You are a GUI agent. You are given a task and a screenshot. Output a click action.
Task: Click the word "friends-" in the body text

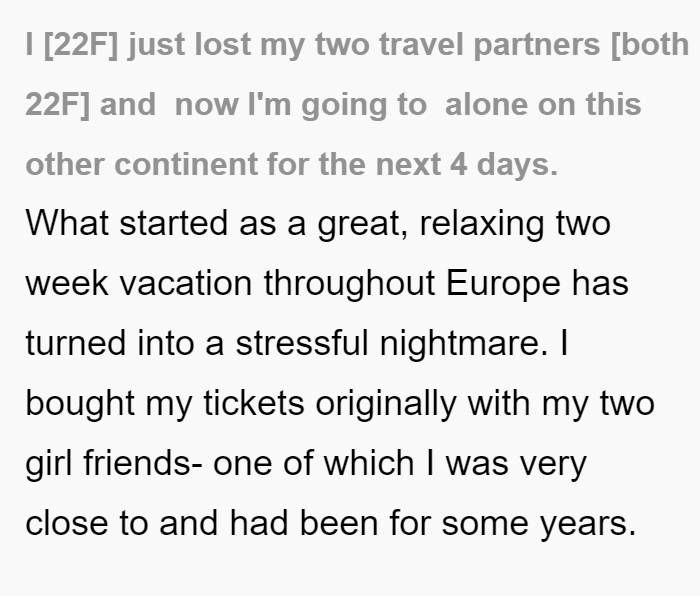pyautogui.click(x=143, y=463)
